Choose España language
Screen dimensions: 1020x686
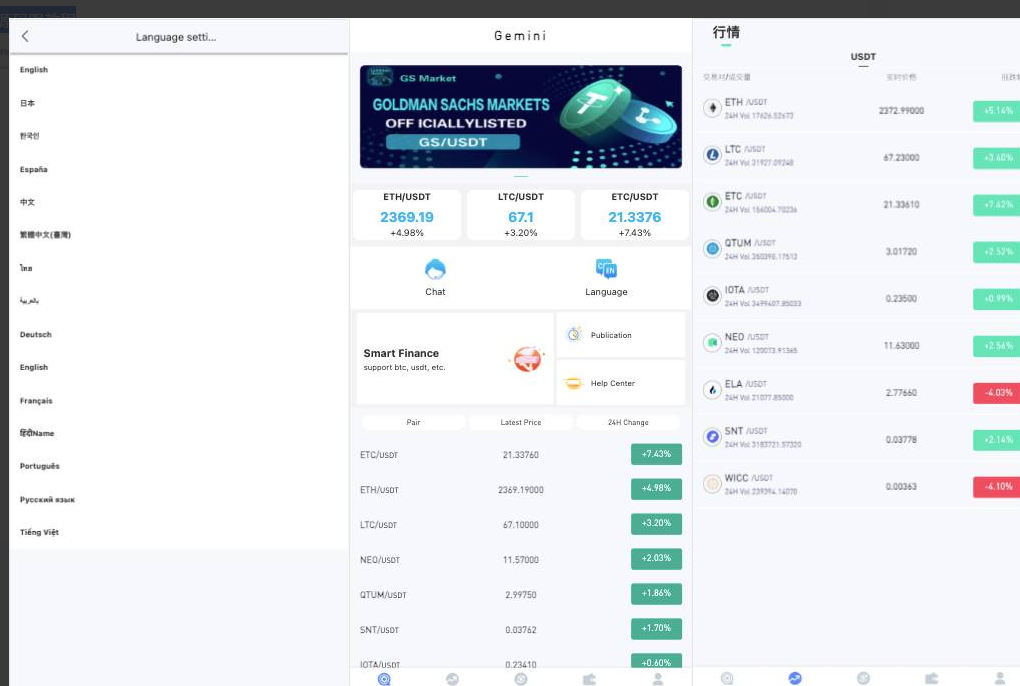click(34, 169)
